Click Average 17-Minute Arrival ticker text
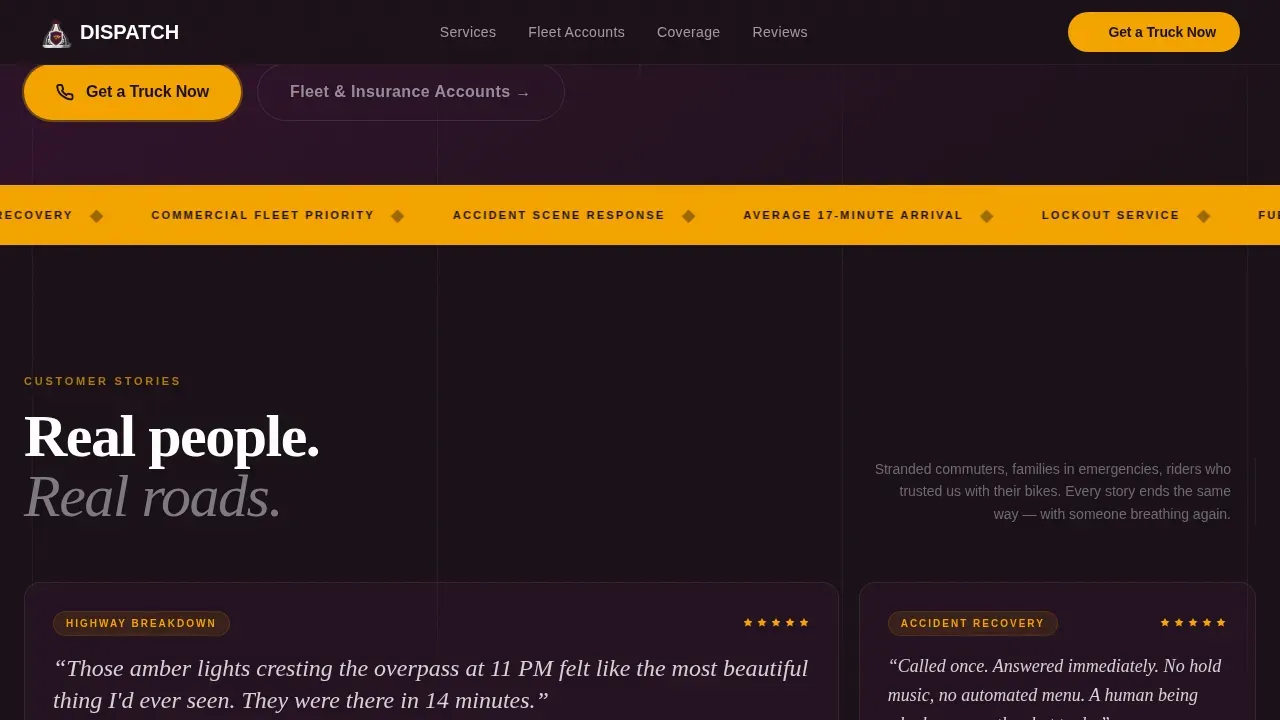 tap(853, 215)
